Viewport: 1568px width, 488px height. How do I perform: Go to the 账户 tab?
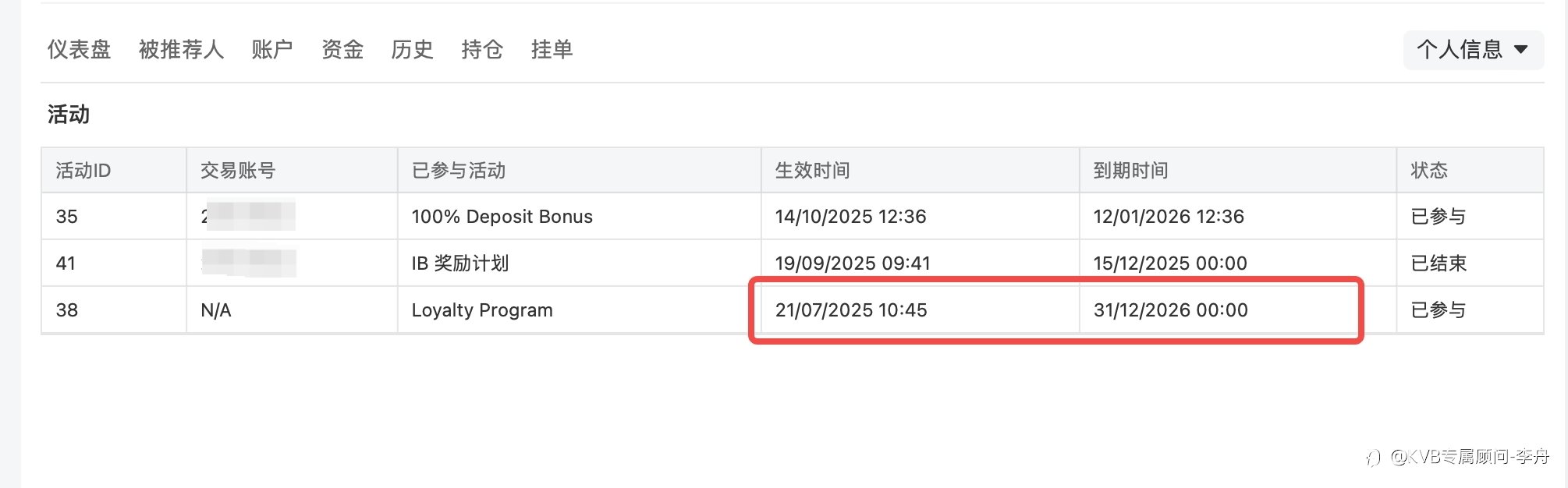tap(271, 50)
